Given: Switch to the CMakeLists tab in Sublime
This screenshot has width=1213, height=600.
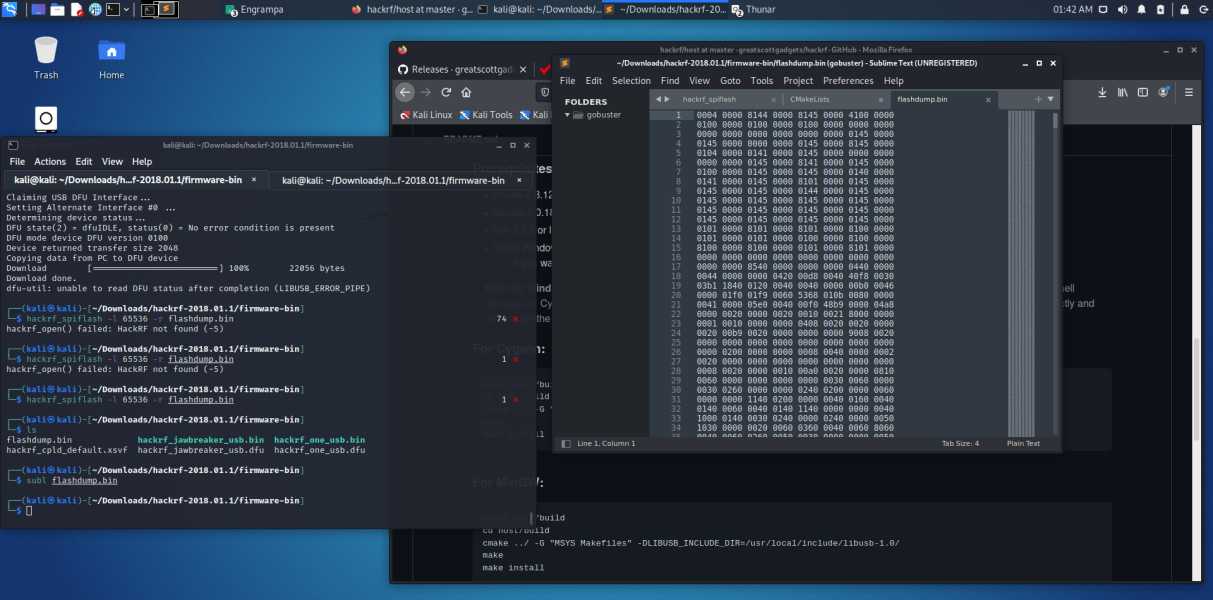Looking at the screenshot, I should [x=808, y=99].
